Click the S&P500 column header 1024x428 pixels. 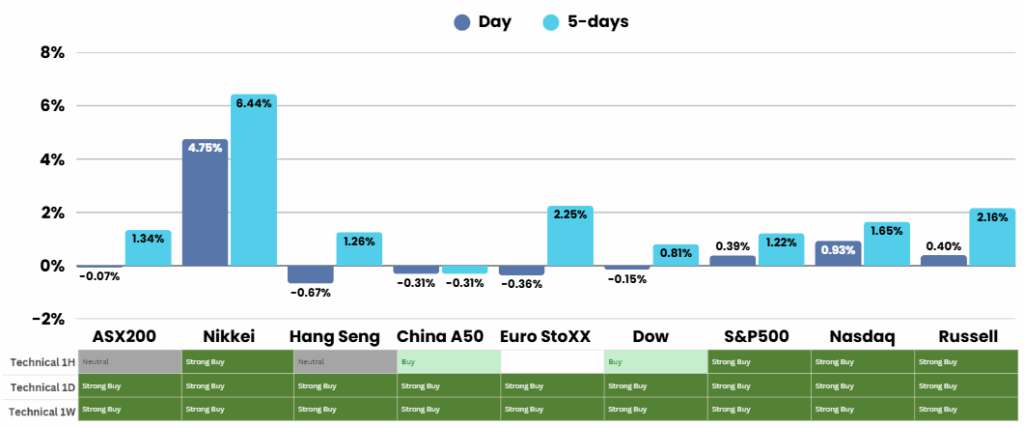pyautogui.click(x=759, y=336)
